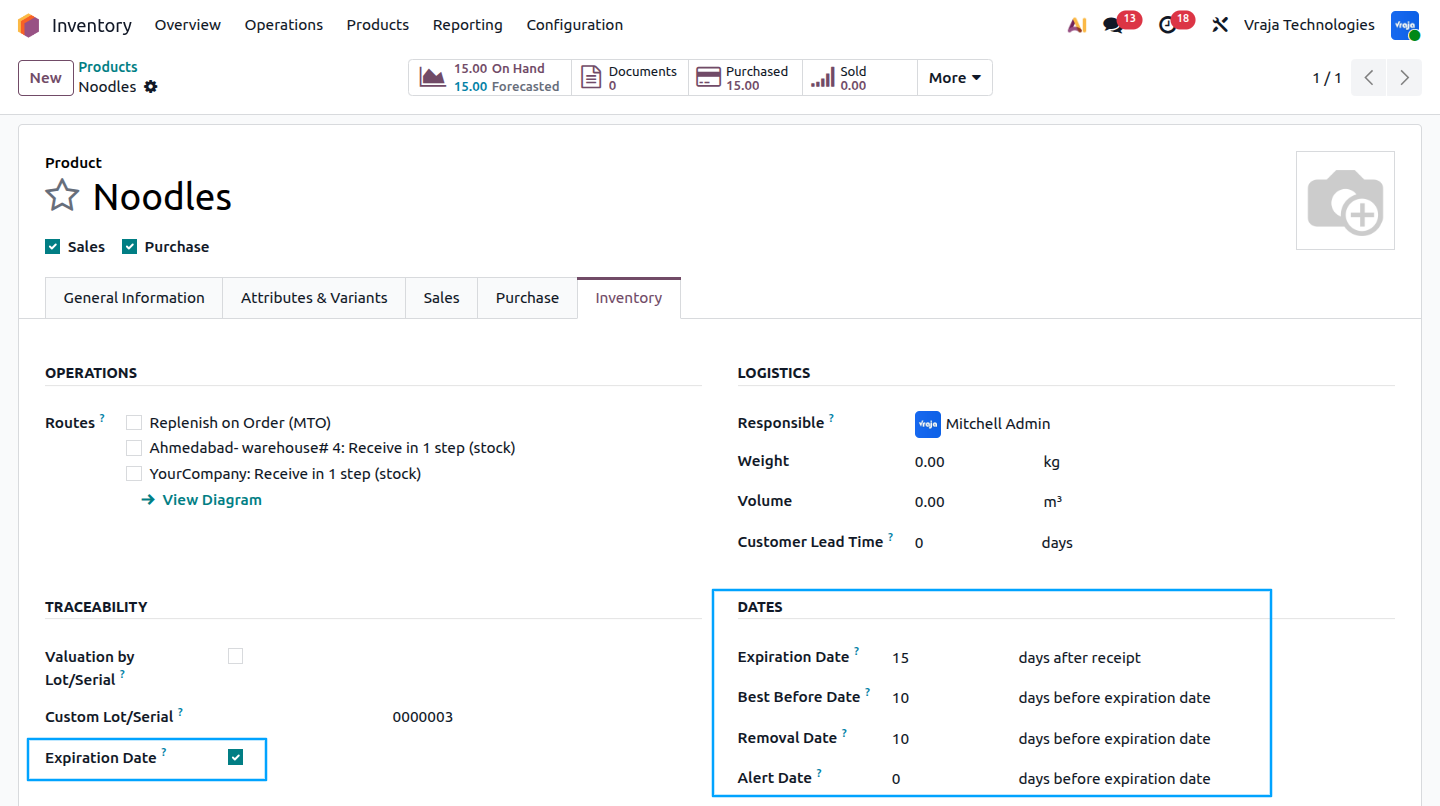The image size is (1440, 806).
Task: Open the Documents stat button
Action: 630,78
